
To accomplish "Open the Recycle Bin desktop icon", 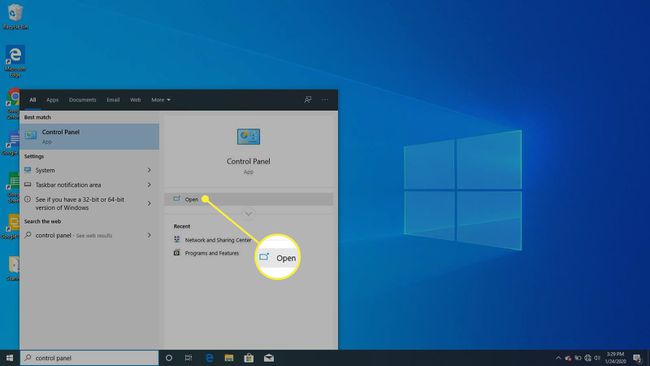I will tap(15, 17).
